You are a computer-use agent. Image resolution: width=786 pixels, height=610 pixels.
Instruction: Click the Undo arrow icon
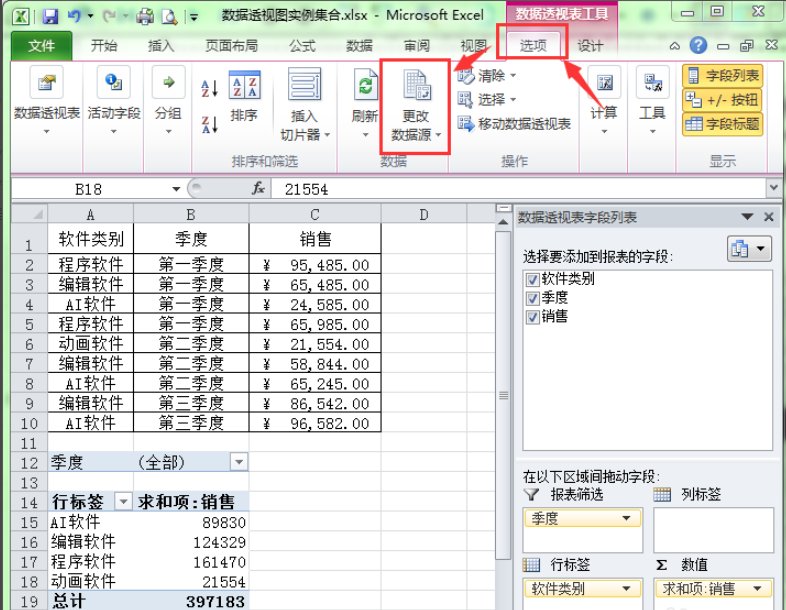coord(74,16)
